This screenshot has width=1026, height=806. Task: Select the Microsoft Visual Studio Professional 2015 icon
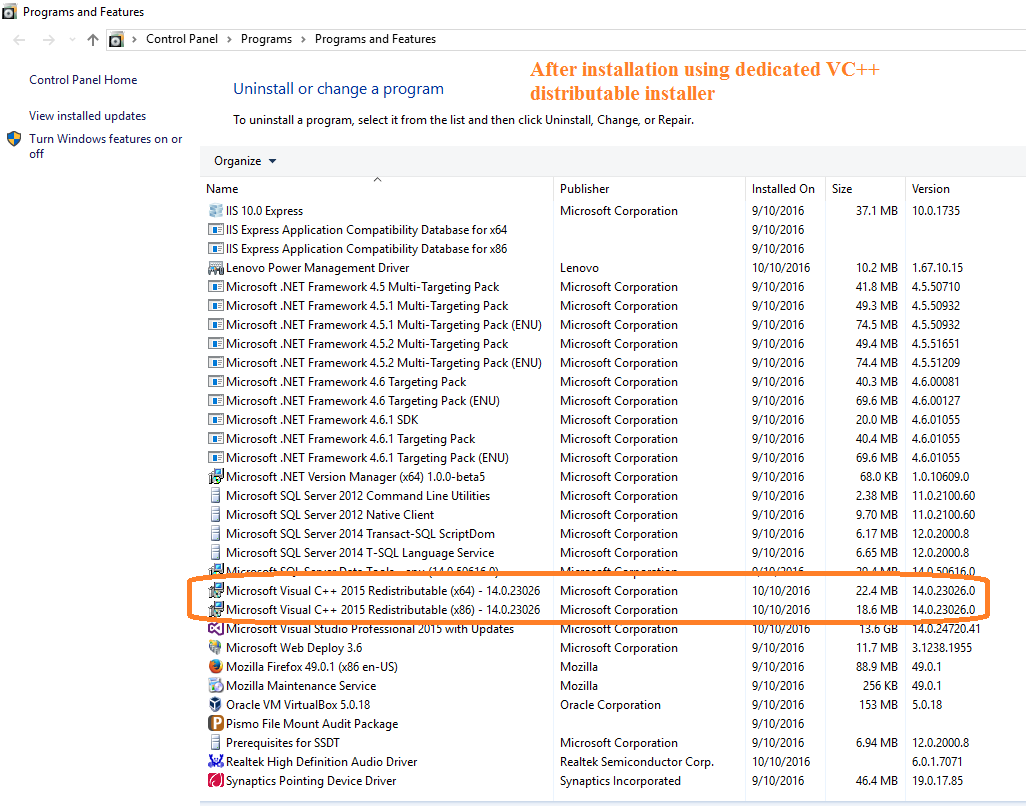coord(216,628)
